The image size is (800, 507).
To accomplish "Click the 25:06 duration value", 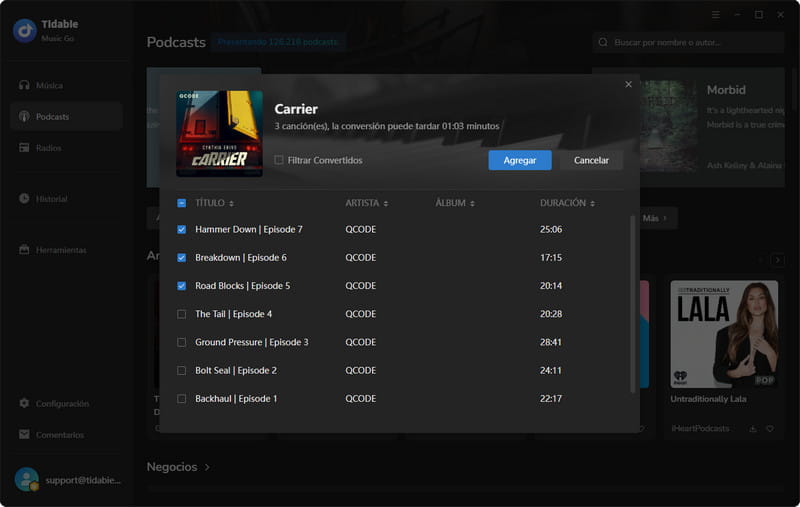I will (551, 230).
